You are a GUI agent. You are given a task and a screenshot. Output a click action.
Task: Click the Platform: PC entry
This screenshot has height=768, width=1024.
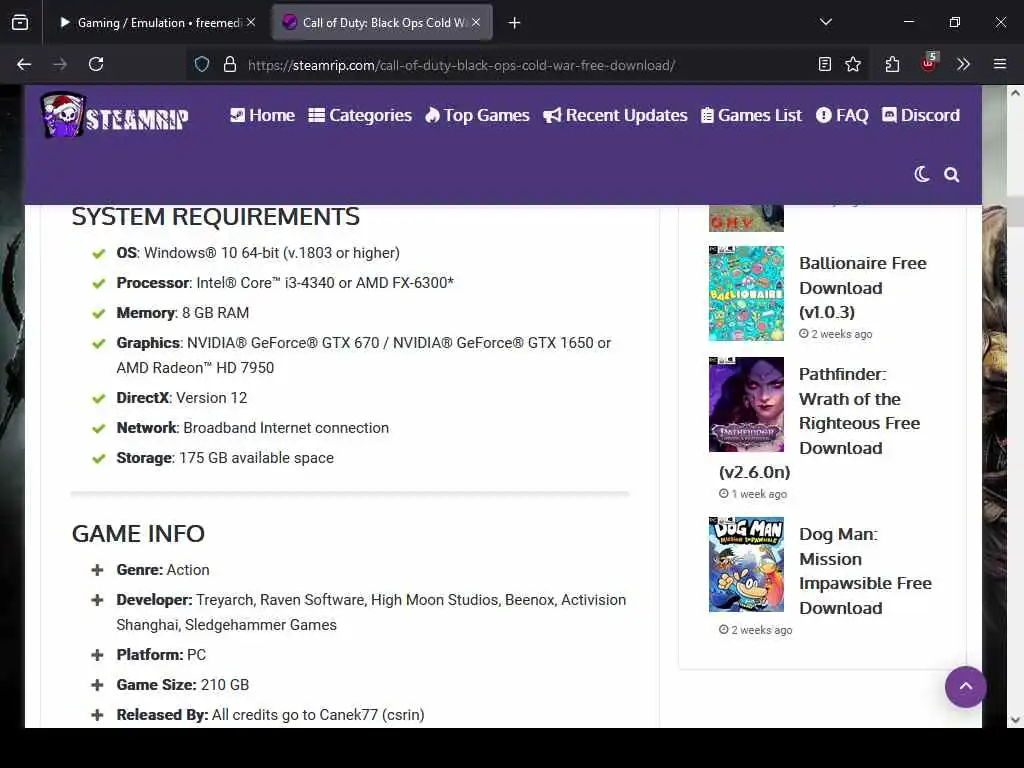click(x=161, y=654)
